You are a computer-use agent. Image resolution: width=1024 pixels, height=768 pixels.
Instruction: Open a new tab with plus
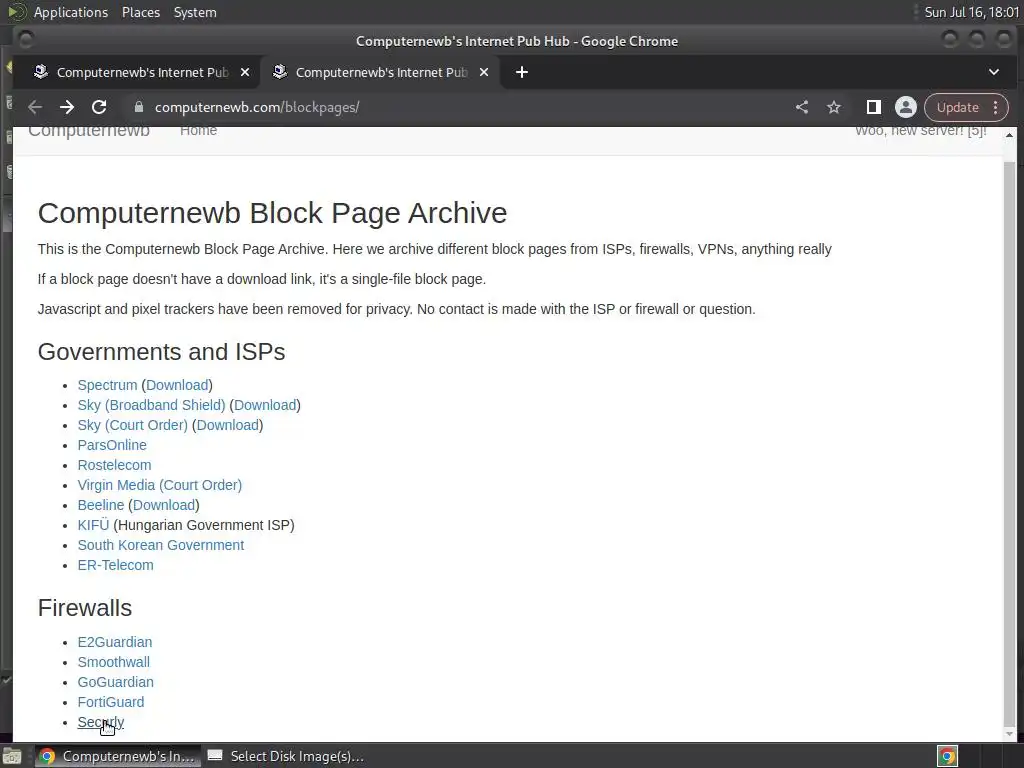[x=522, y=72]
